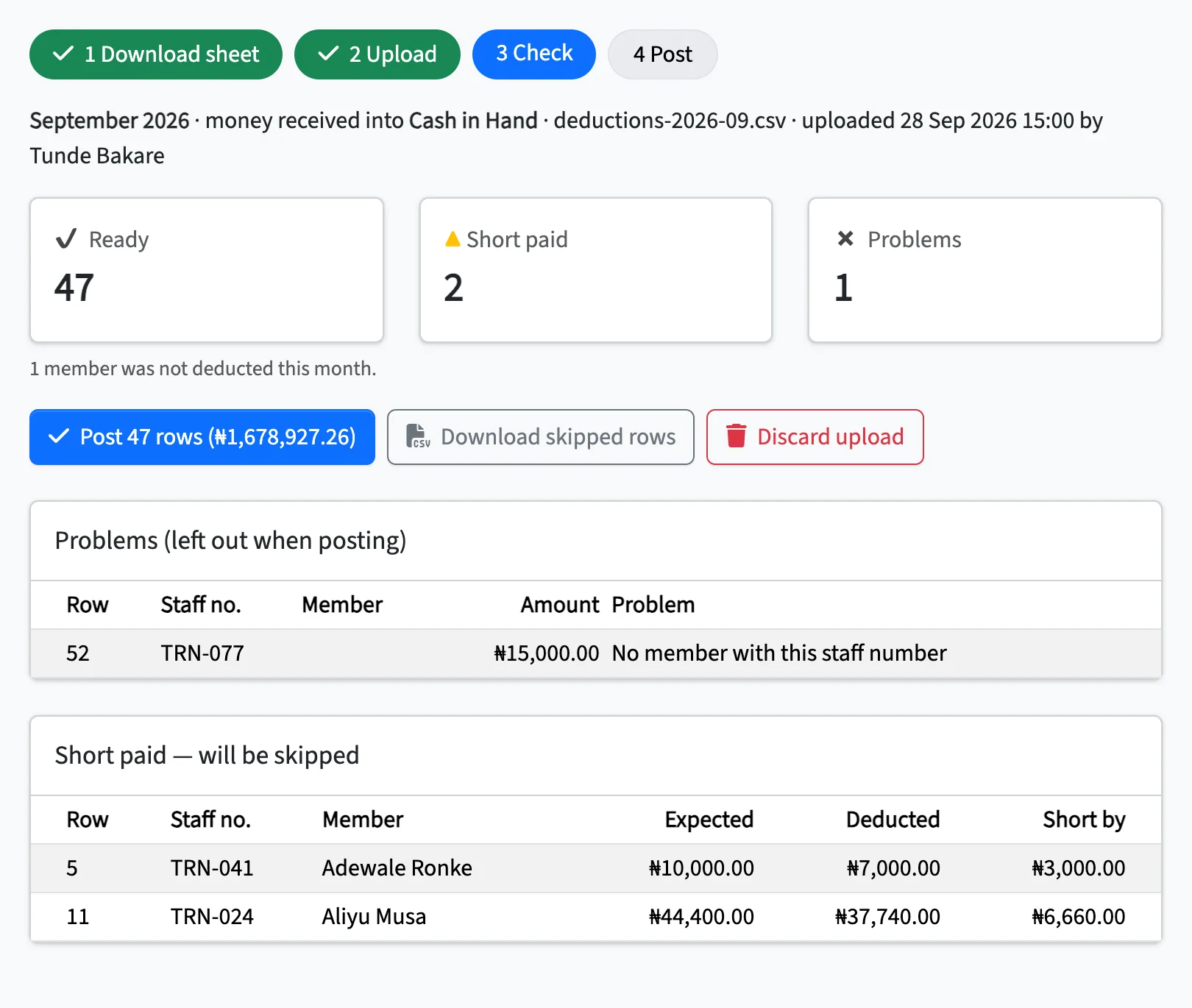Screen dimensions: 1192x1008
Task: Click the 'Problem' column header
Action: click(653, 605)
